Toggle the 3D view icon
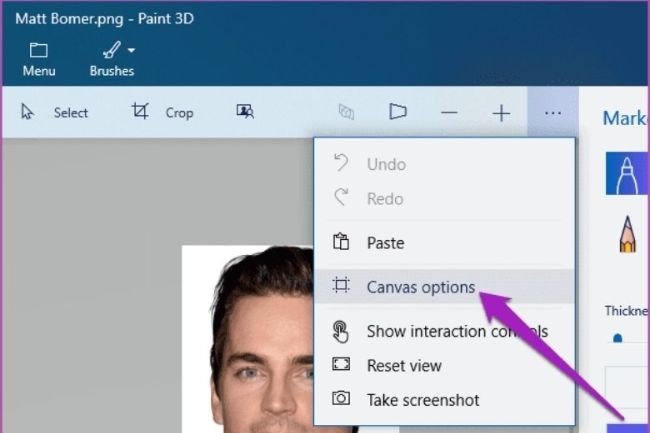 tap(347, 113)
